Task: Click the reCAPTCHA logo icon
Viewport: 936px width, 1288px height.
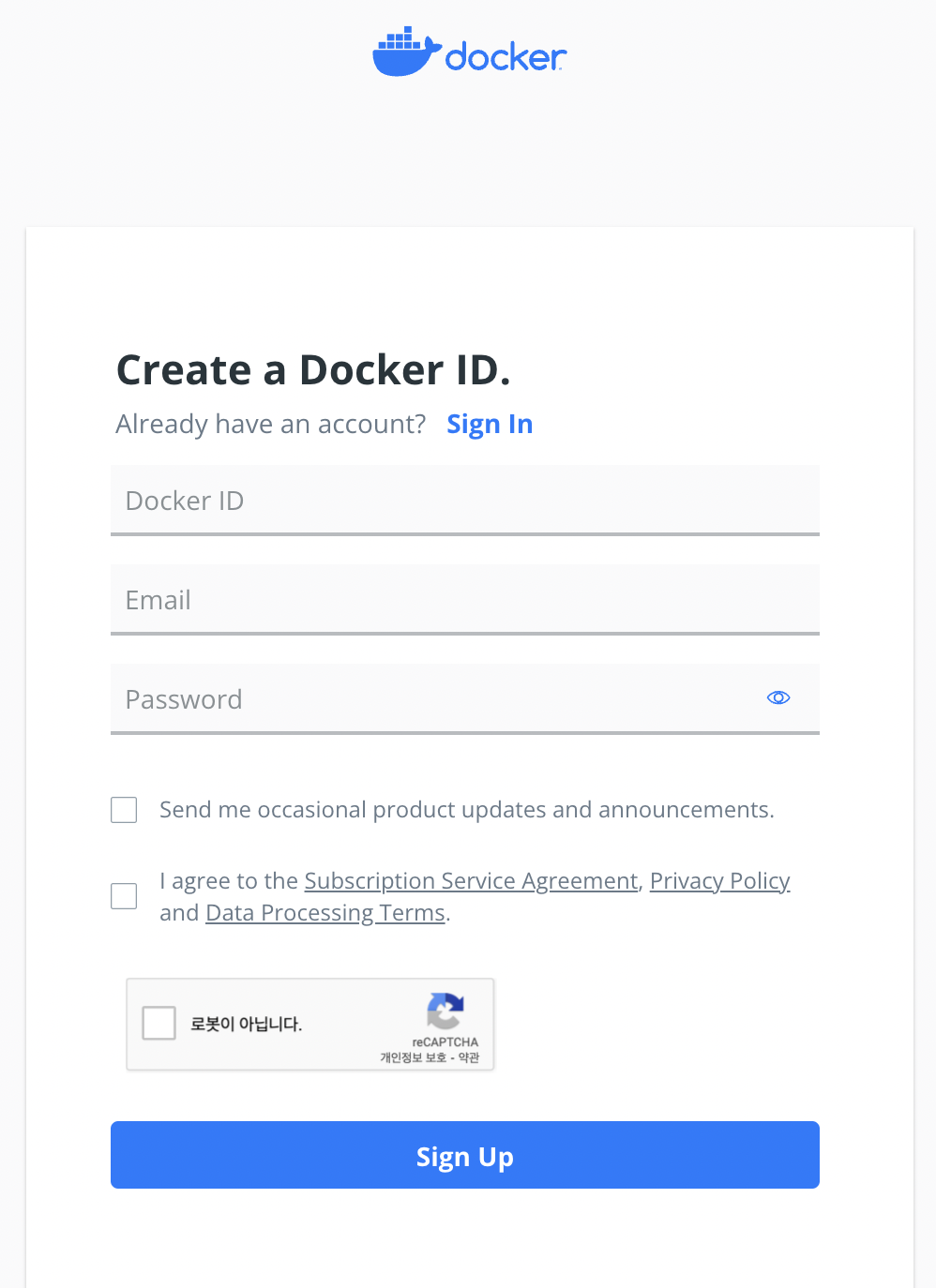Action: click(x=445, y=1011)
